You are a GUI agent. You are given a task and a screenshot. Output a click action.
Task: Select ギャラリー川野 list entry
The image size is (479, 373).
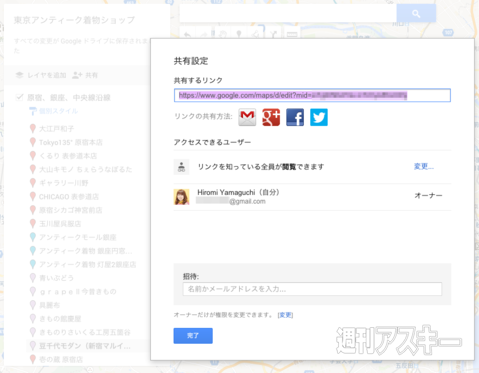tap(63, 183)
